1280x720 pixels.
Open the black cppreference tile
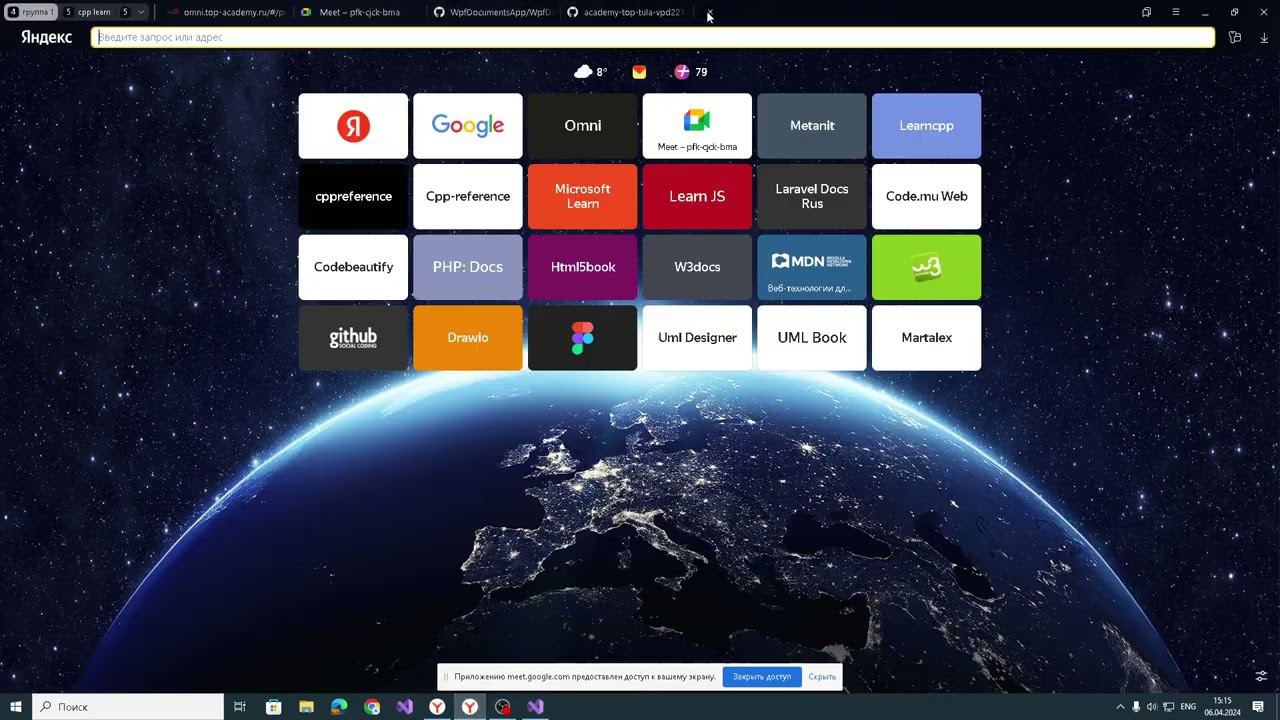click(x=353, y=197)
